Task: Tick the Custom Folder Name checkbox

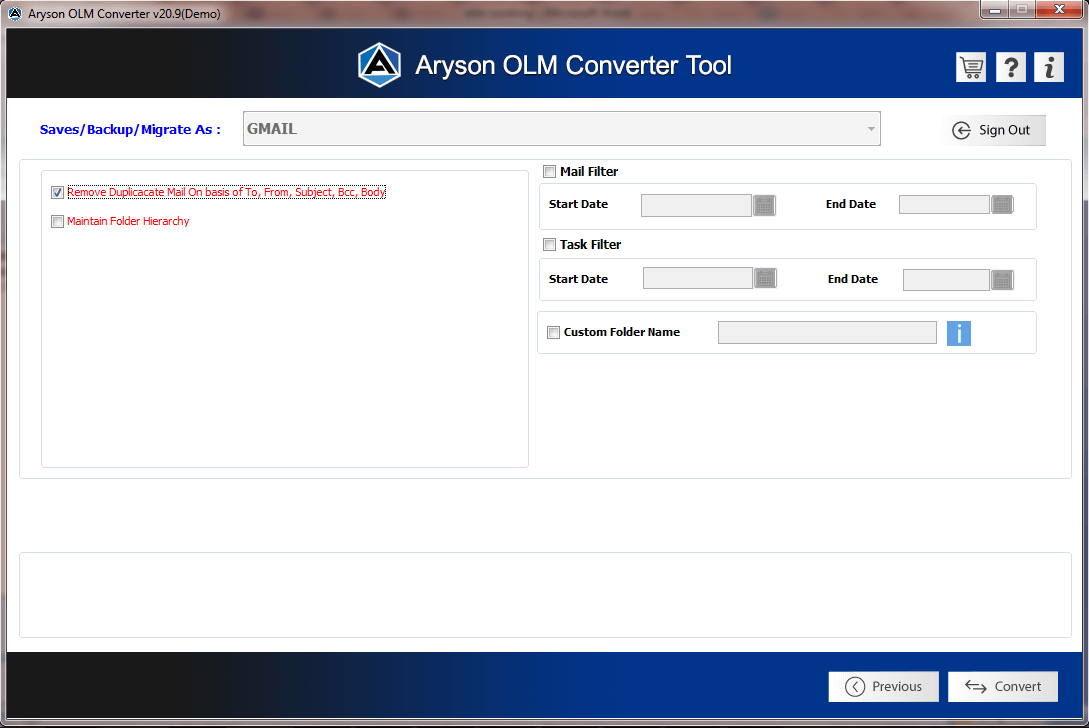Action: pos(554,333)
